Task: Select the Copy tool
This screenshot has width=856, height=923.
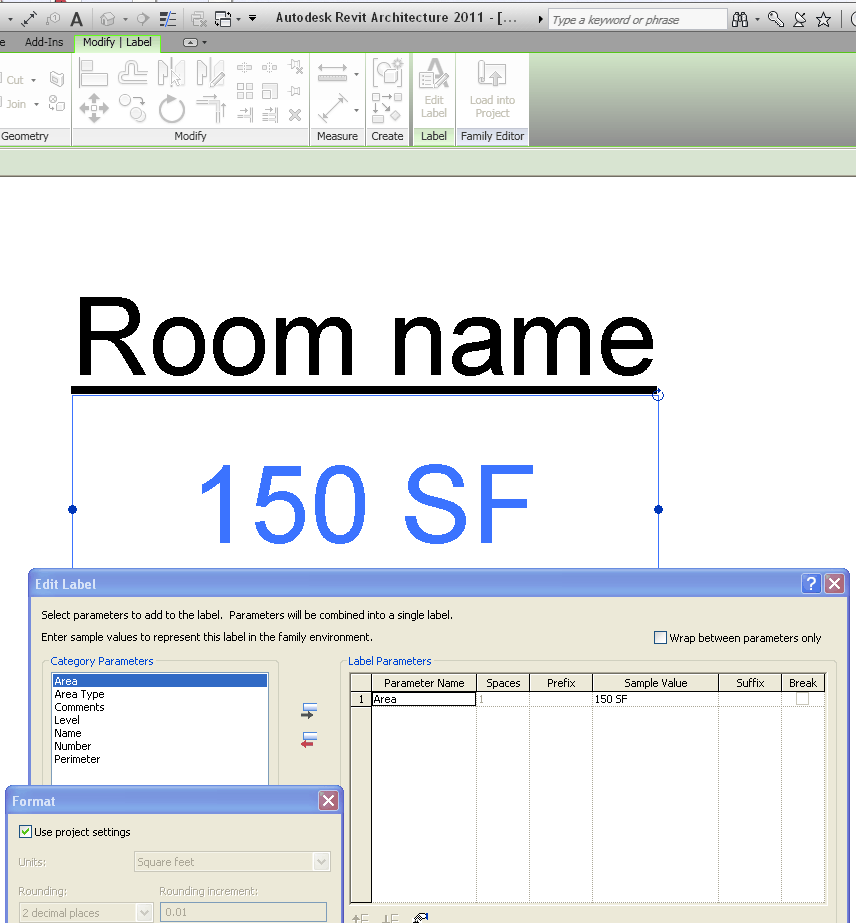Action: coord(132,108)
